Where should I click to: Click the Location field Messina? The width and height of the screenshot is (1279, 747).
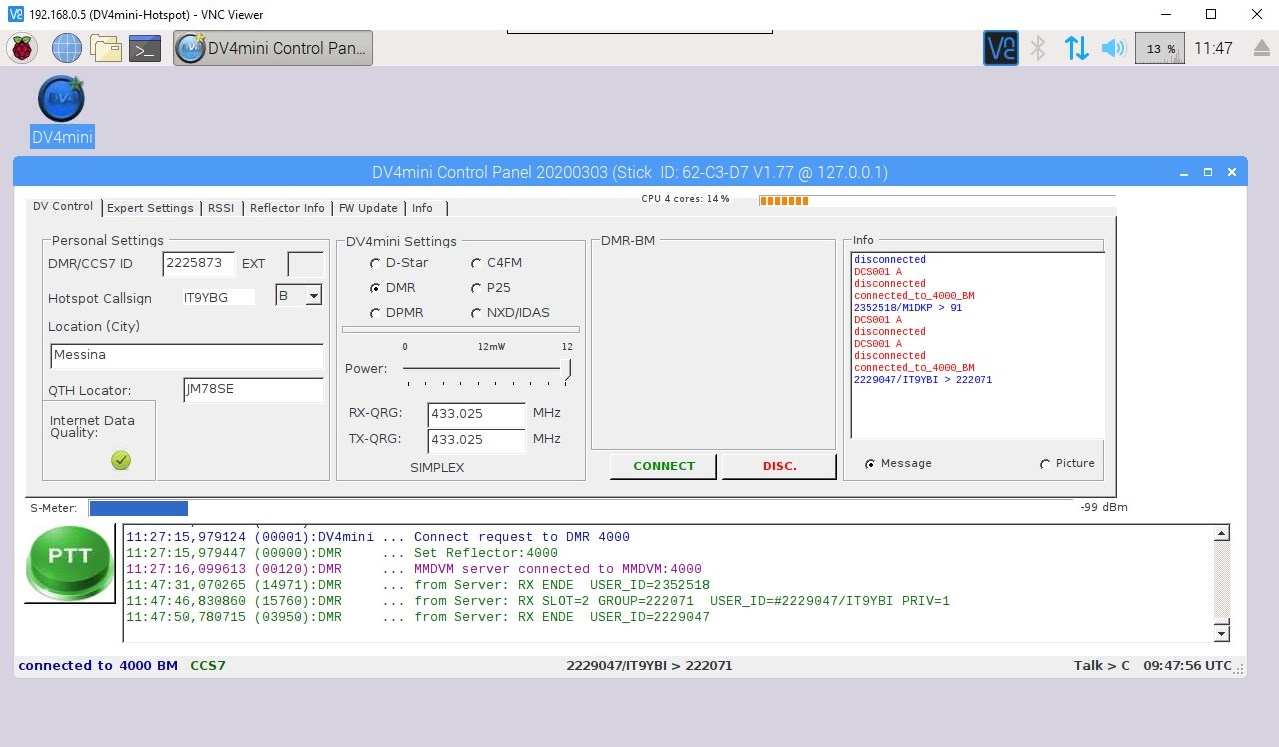point(187,355)
